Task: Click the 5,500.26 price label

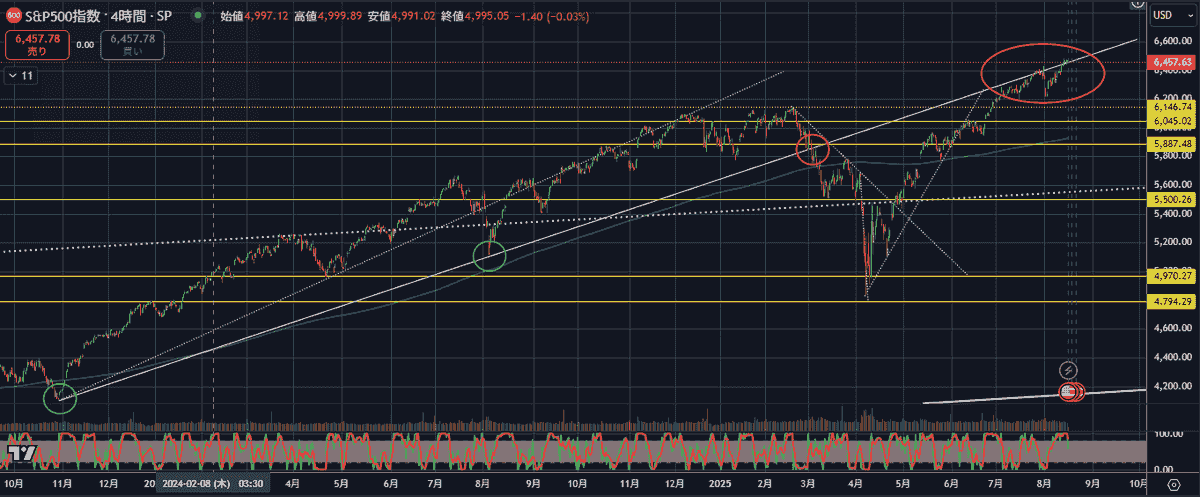Action: tap(1172, 200)
